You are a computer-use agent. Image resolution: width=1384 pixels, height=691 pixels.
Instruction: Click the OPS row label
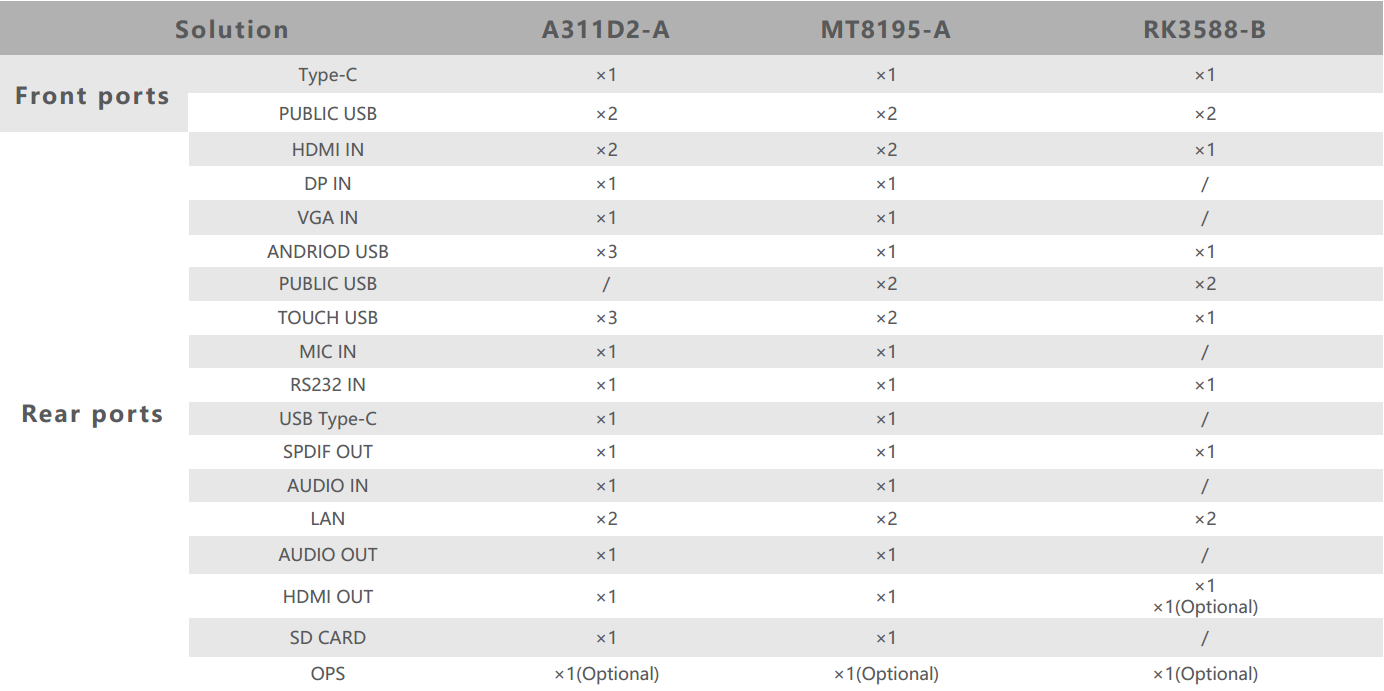(328, 674)
